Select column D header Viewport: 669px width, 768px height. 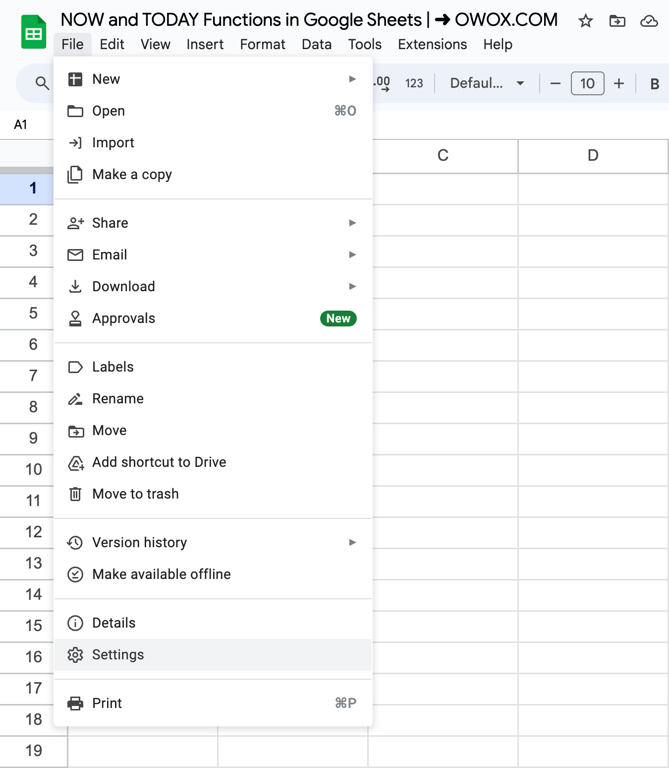pos(593,156)
